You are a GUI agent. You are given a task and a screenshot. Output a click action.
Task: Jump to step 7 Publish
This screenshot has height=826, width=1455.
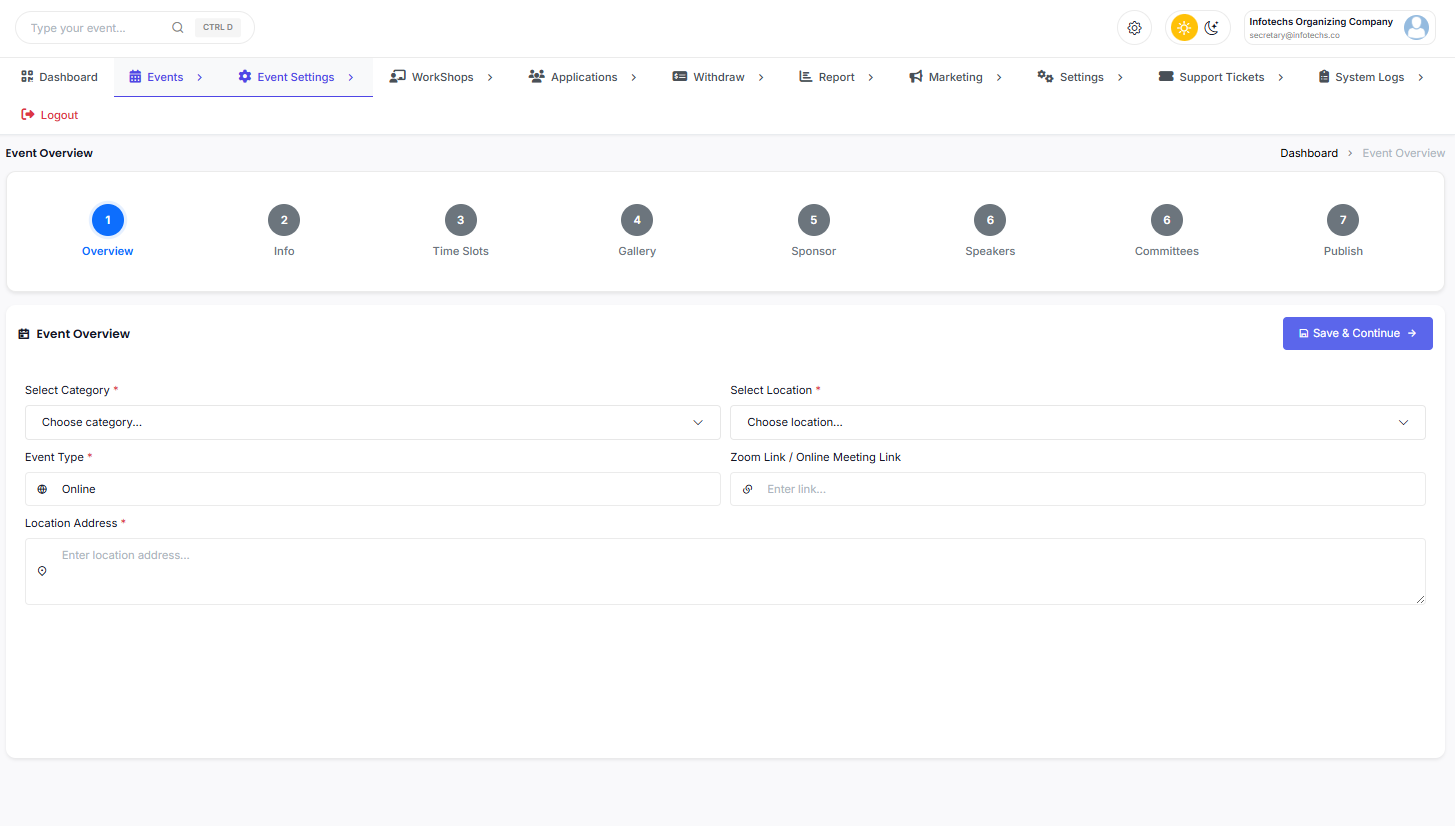pyautogui.click(x=1342, y=221)
